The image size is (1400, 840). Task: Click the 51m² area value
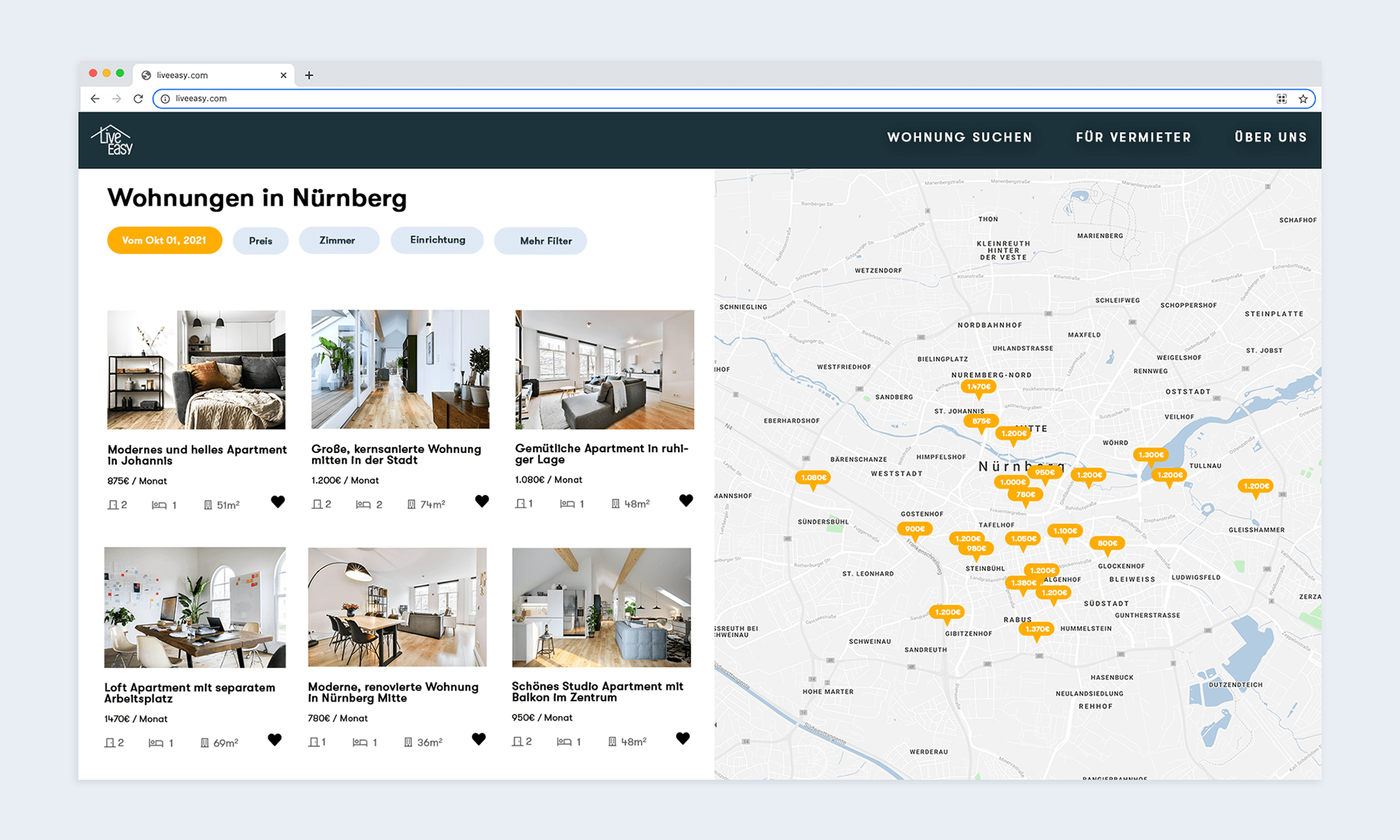tap(228, 505)
